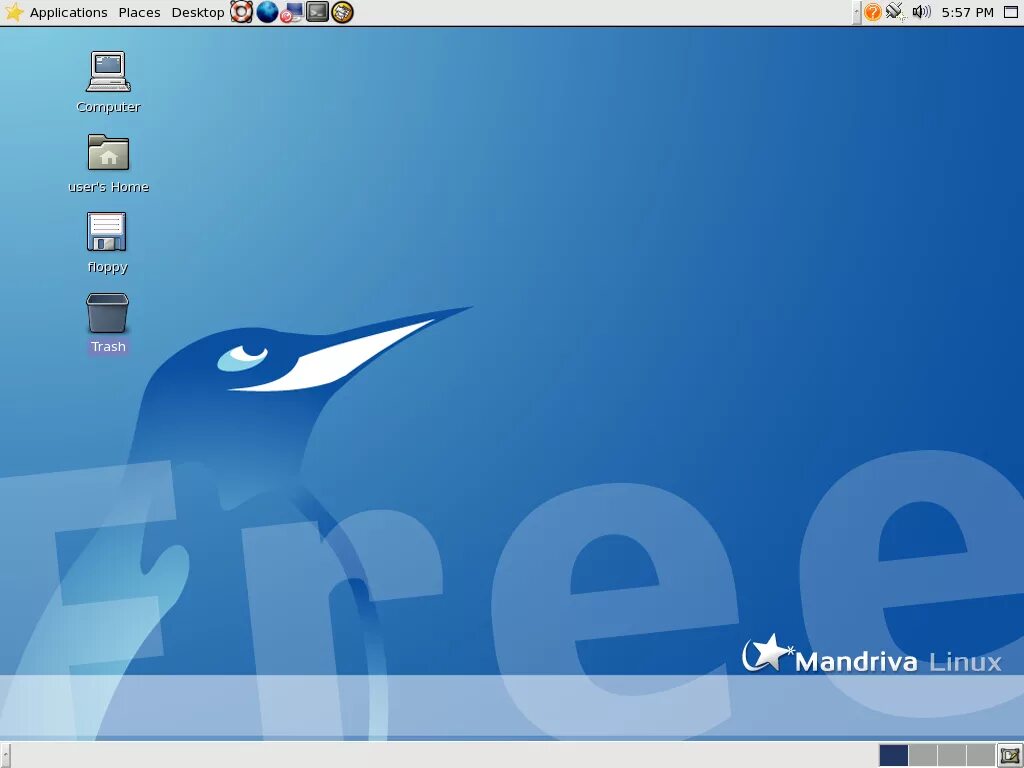Click the highlighted "Trash" label

point(108,347)
